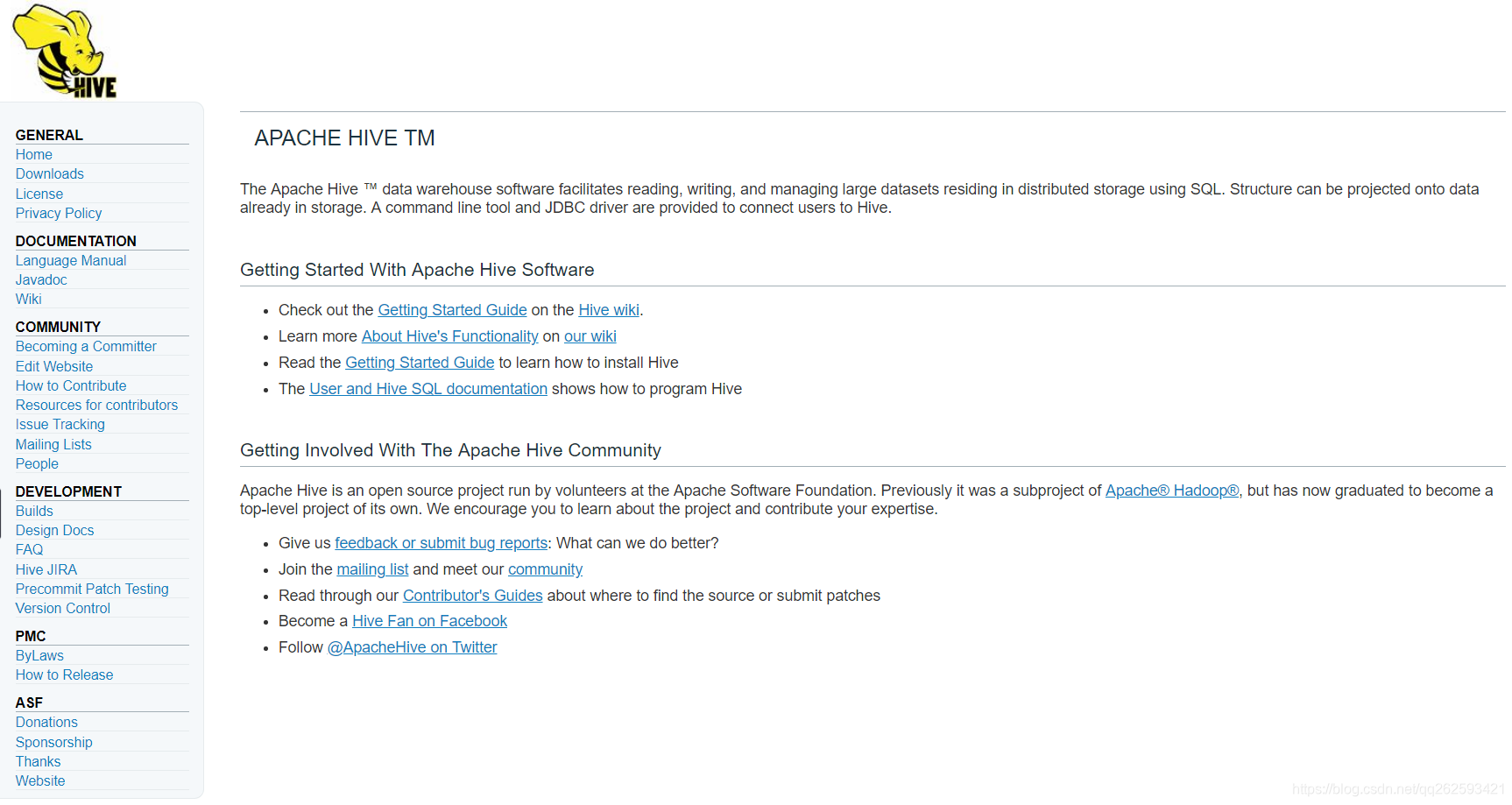Screen dimensions: 1512x805
Task: Click the GENERAL sidebar section heading
Action: click(49, 135)
